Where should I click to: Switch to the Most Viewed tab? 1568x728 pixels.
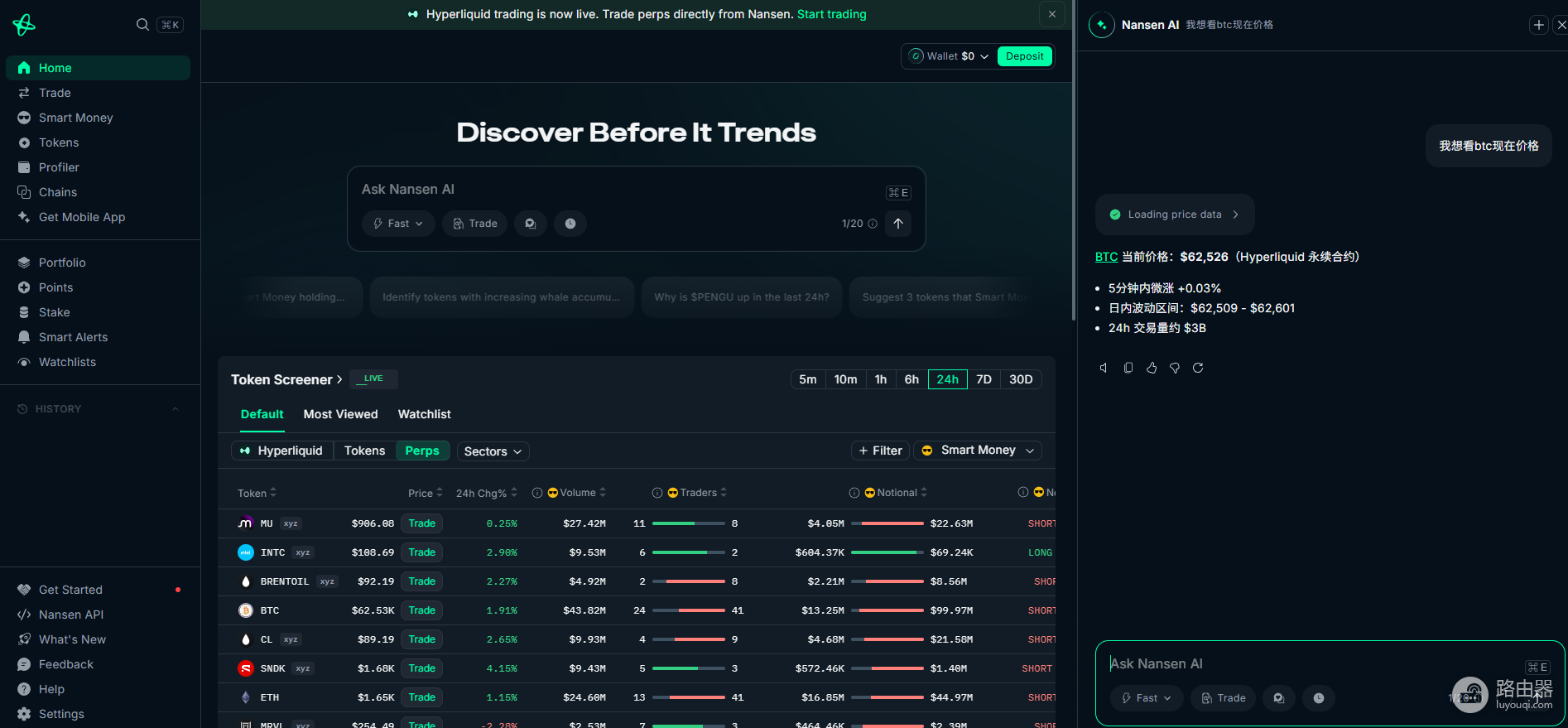[x=340, y=414]
